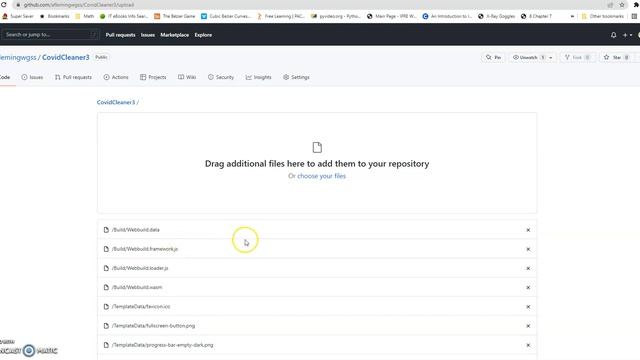The image size is (640, 360).
Task: Show more bookmarks overflow chevron
Action: point(572,16)
